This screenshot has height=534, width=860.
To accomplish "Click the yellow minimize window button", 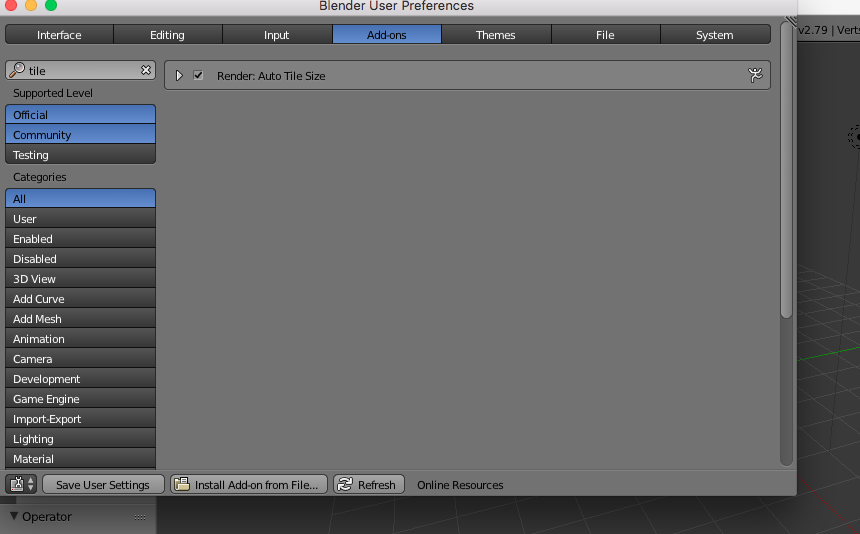I will pyautogui.click(x=31, y=5).
